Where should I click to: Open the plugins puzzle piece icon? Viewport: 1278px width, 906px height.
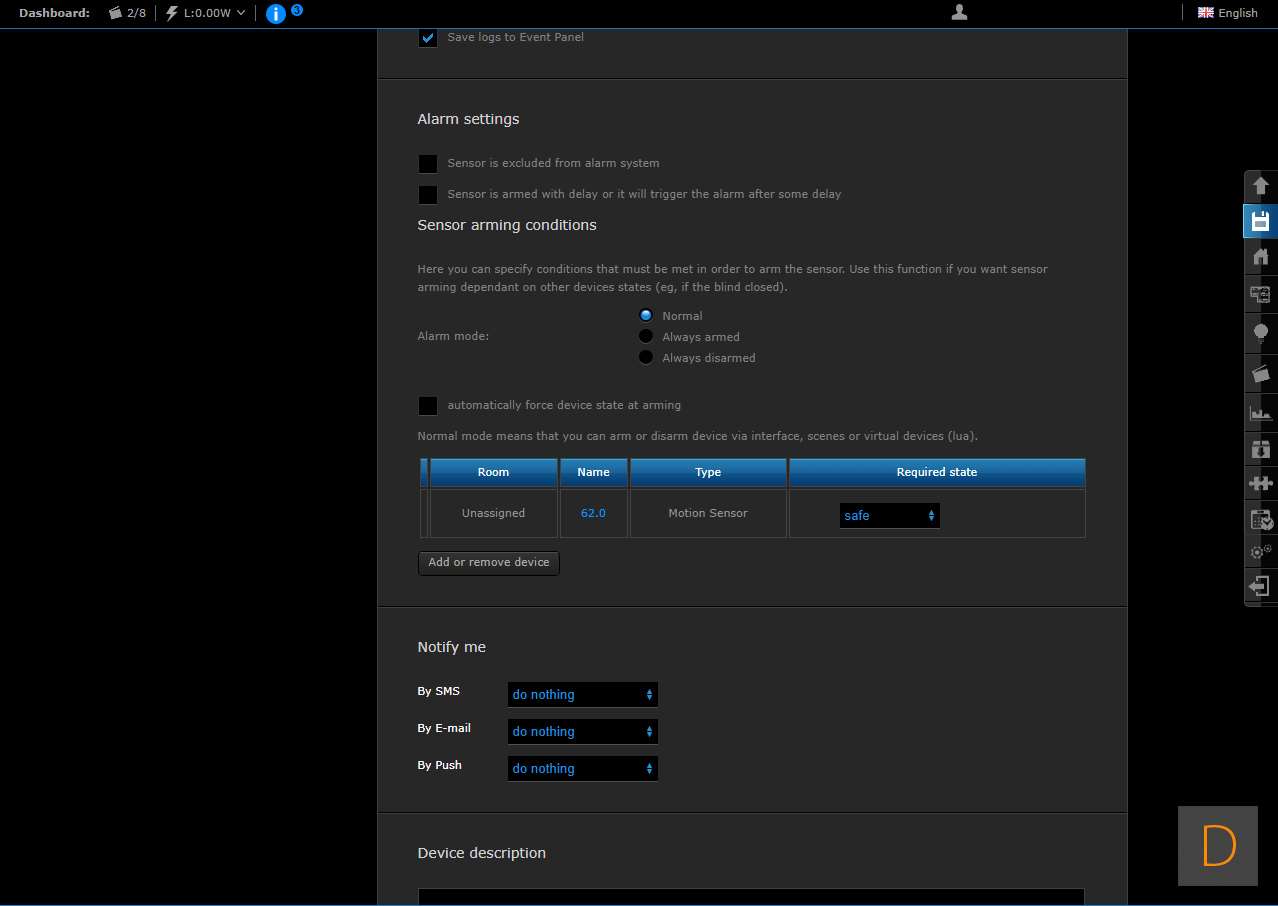[x=1260, y=483]
